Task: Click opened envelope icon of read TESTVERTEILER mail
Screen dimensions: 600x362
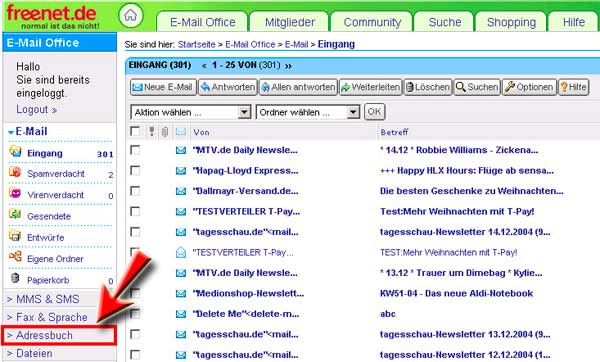Action: 181,252
